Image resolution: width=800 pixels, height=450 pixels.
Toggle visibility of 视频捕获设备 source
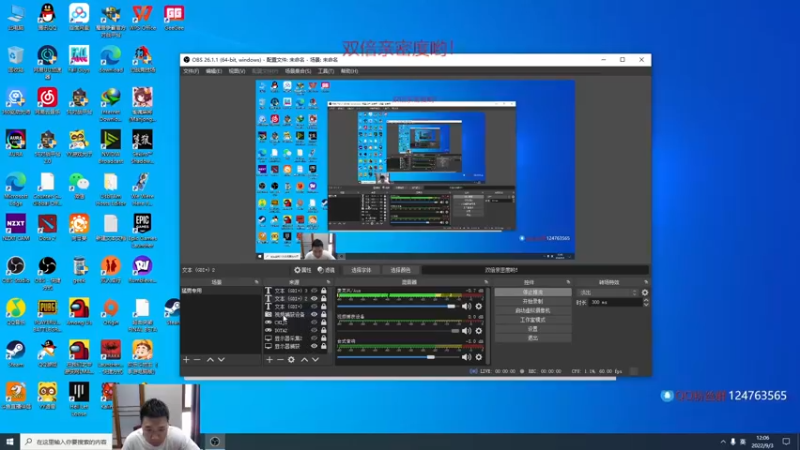click(x=314, y=314)
